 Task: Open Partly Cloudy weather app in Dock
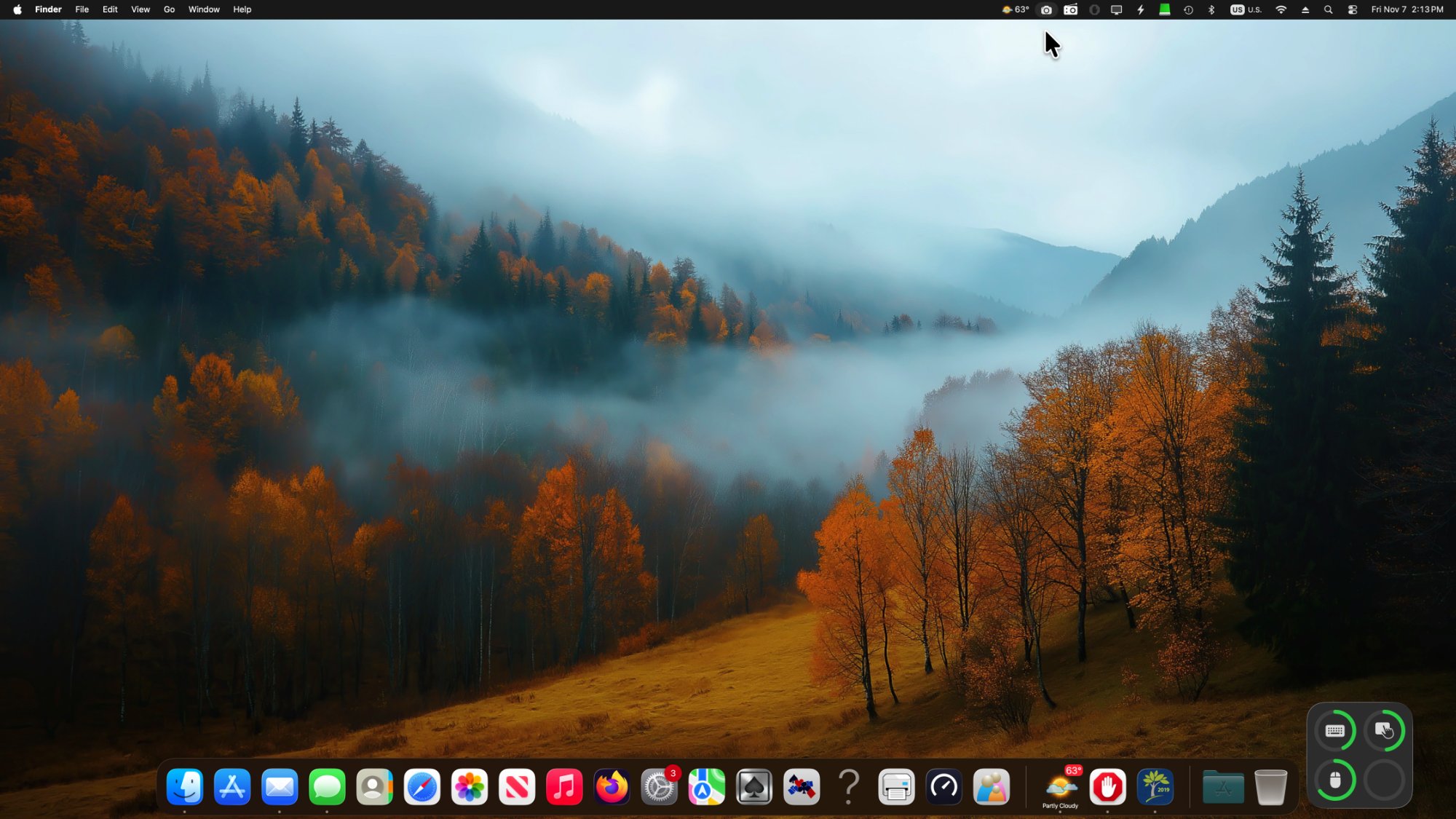point(1061,787)
